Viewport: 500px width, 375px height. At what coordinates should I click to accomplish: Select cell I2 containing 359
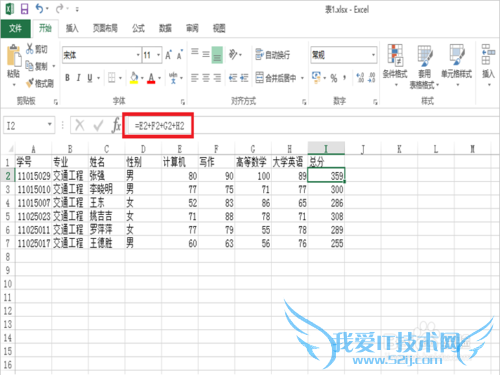tap(326, 175)
